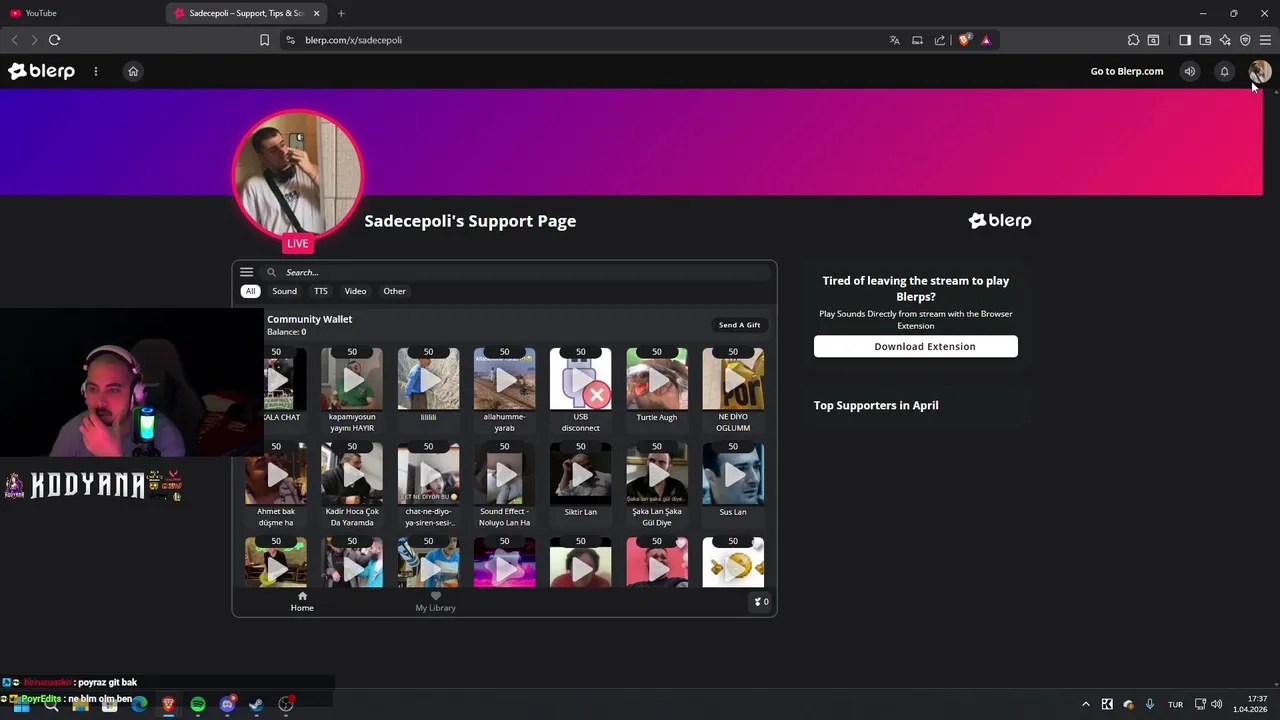
Task: Click Sadecepoli's profile picture with LIVE badge
Action: pyautogui.click(x=297, y=175)
